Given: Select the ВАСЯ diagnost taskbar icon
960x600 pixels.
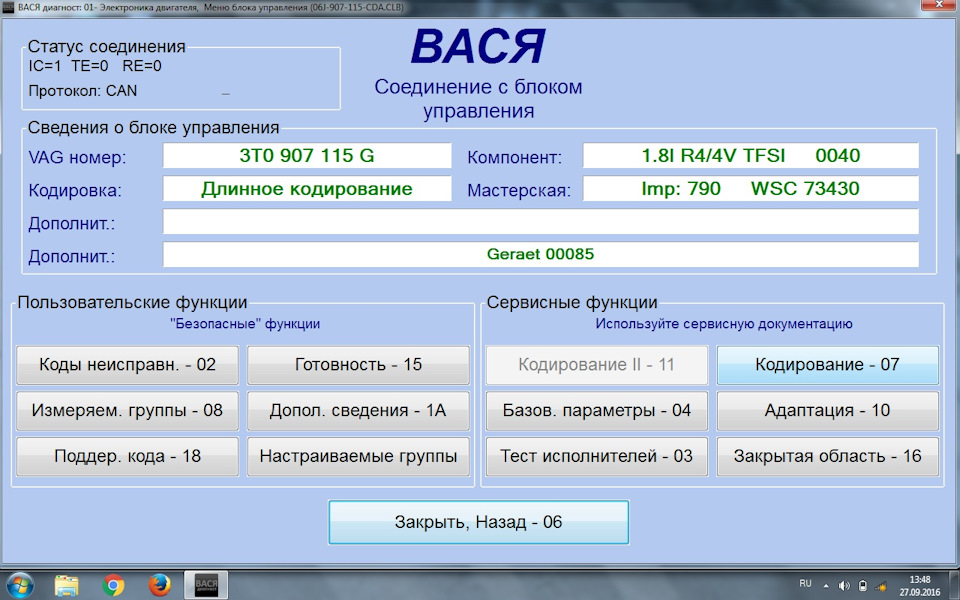Looking at the screenshot, I should (206, 585).
